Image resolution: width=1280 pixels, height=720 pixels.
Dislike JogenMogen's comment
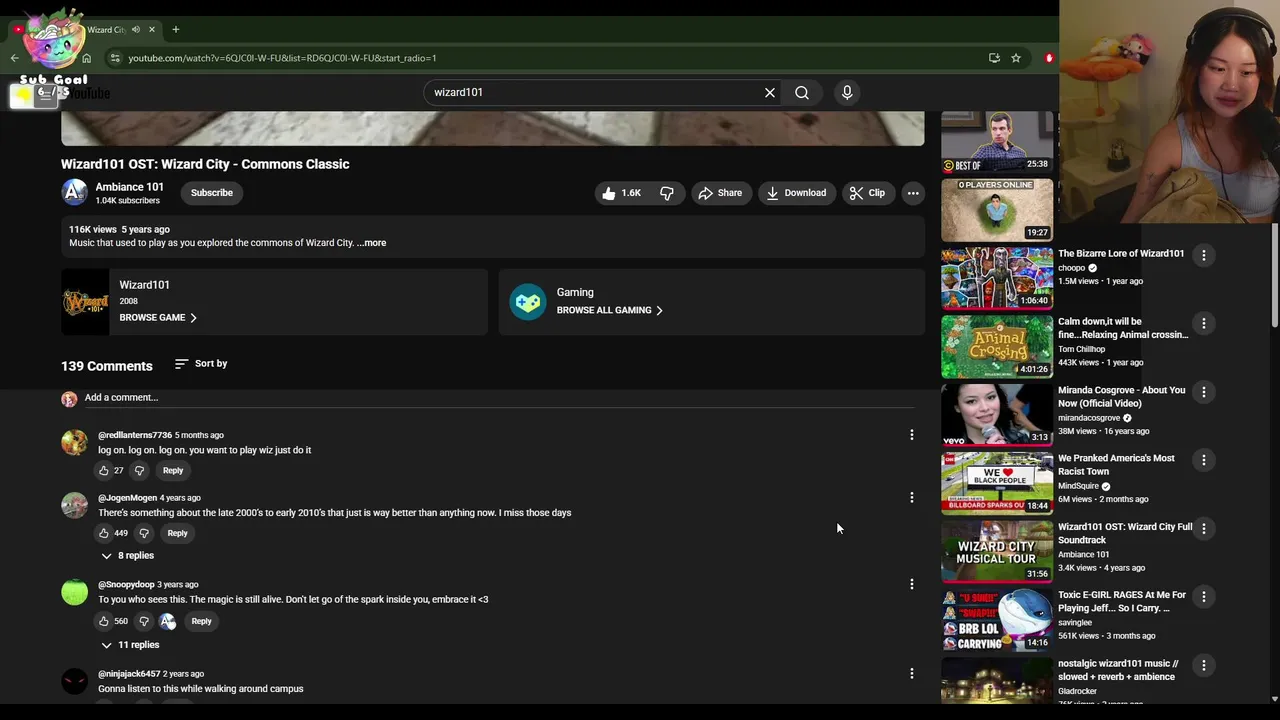coord(144,533)
